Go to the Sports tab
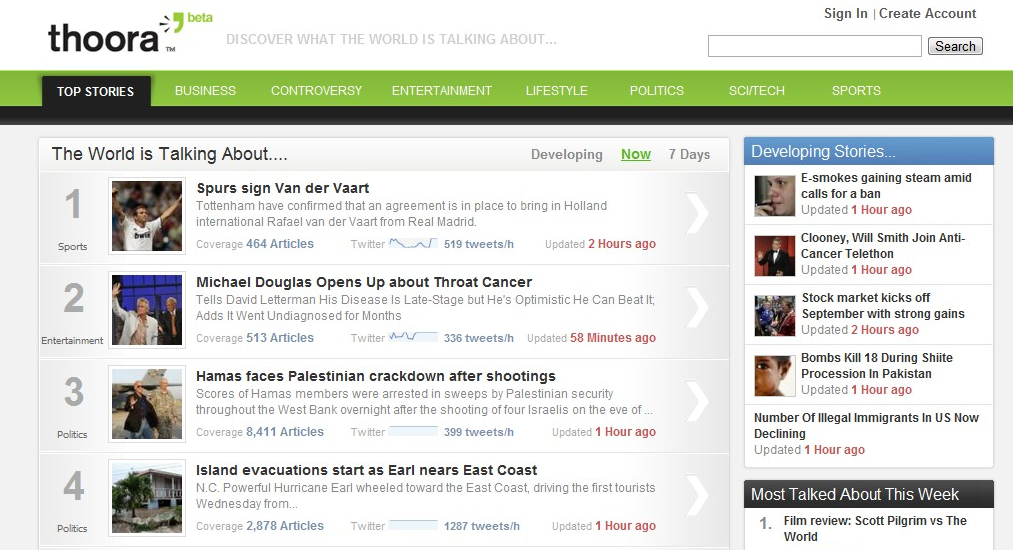 tap(856, 90)
